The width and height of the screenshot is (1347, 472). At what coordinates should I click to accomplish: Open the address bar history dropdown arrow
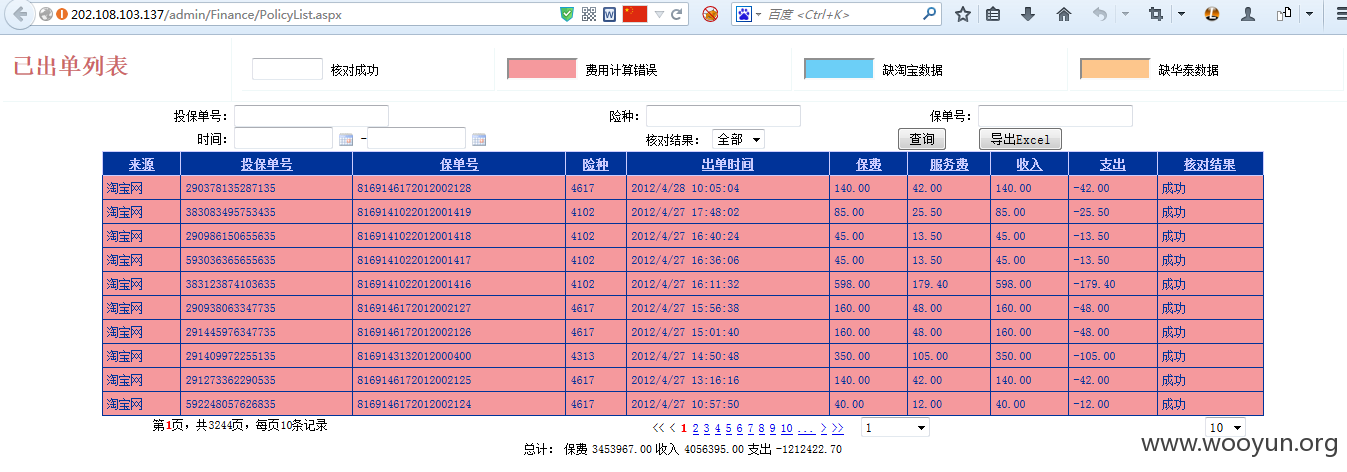coord(657,14)
